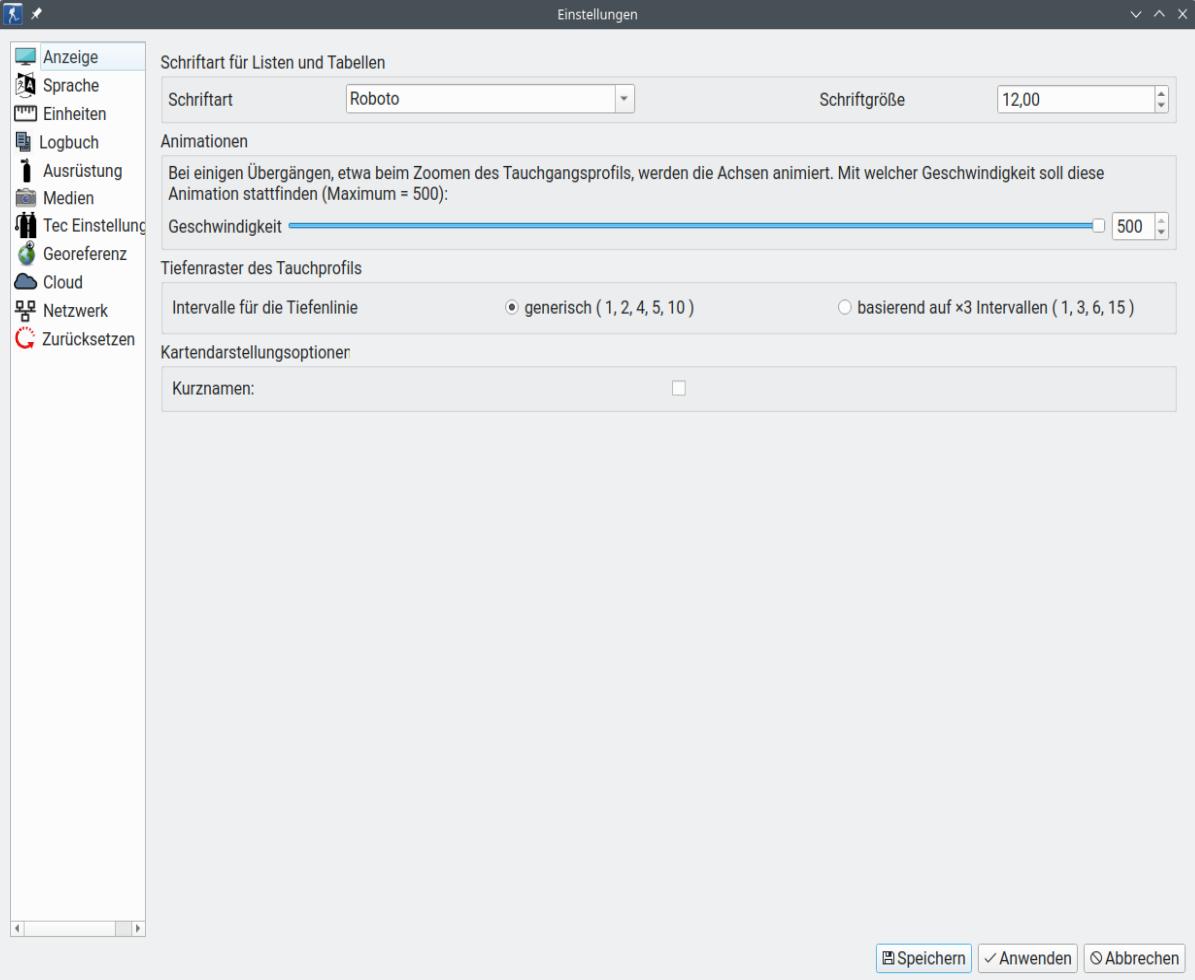Image resolution: width=1195 pixels, height=980 pixels.
Task: Select the Einheiten sidebar icon
Action: 25,114
